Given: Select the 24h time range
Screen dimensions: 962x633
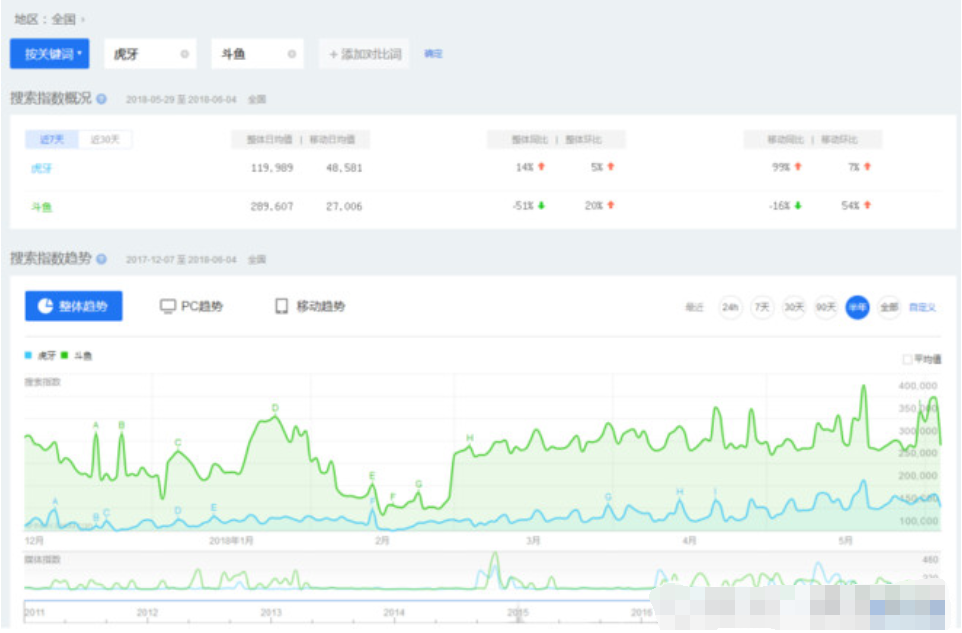Looking at the screenshot, I should 730,307.
